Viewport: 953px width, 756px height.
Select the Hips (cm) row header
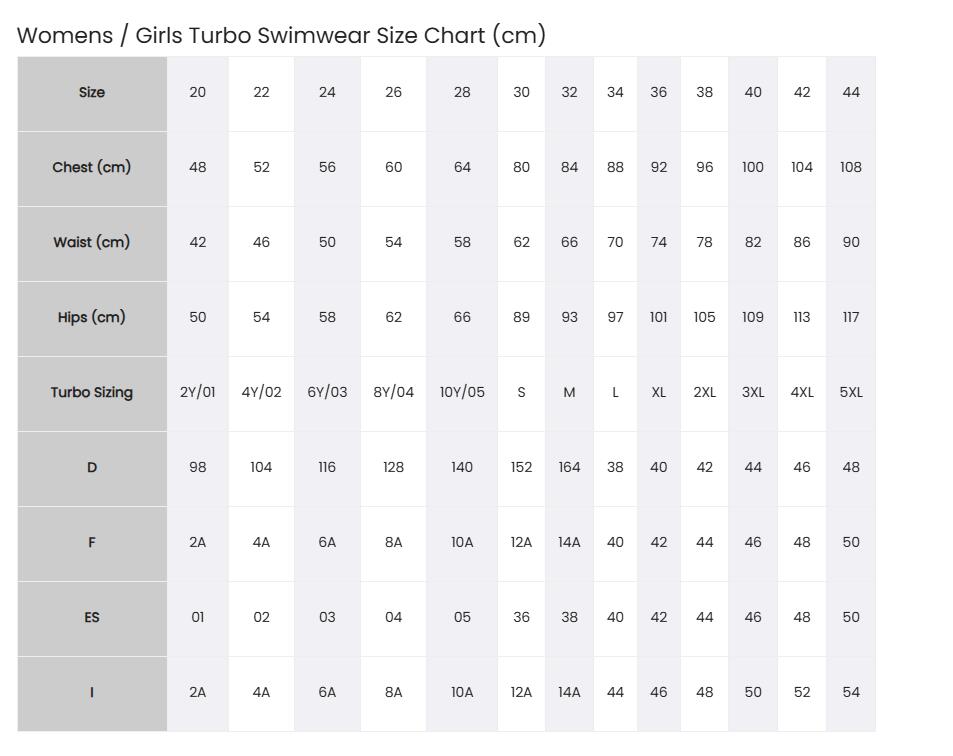[x=92, y=318]
